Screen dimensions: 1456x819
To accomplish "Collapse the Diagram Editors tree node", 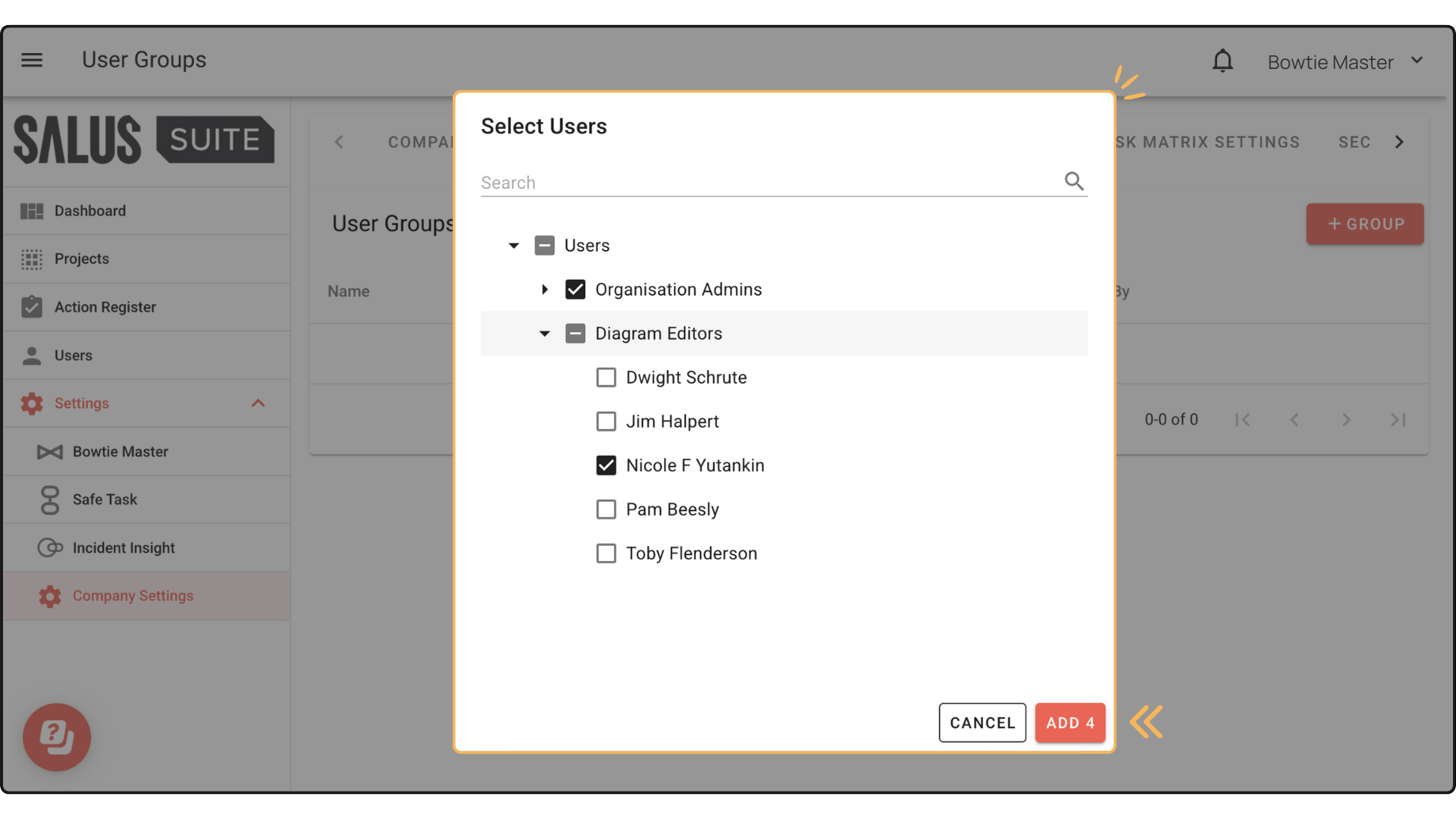I will (x=544, y=334).
